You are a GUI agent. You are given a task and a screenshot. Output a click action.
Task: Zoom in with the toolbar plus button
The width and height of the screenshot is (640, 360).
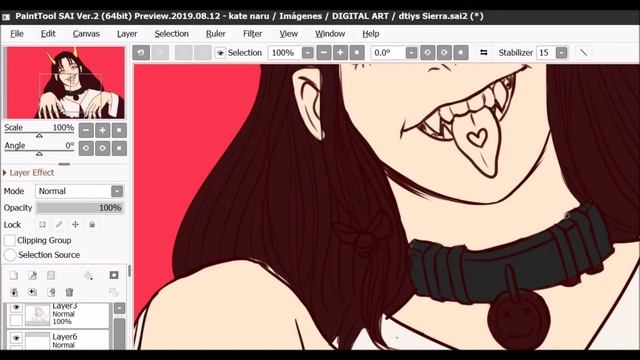point(340,53)
